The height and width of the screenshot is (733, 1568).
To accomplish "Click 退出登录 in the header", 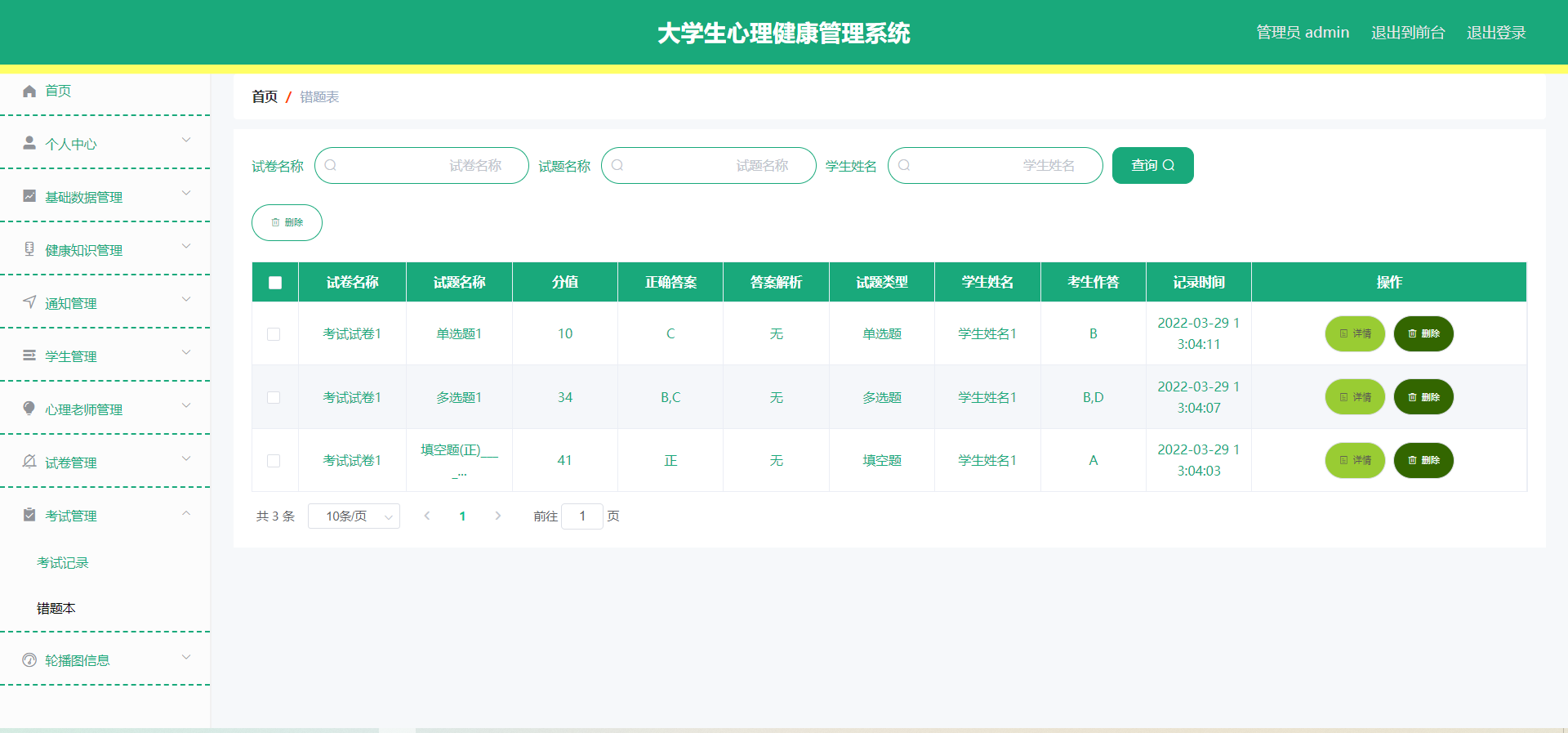I will point(1496,33).
